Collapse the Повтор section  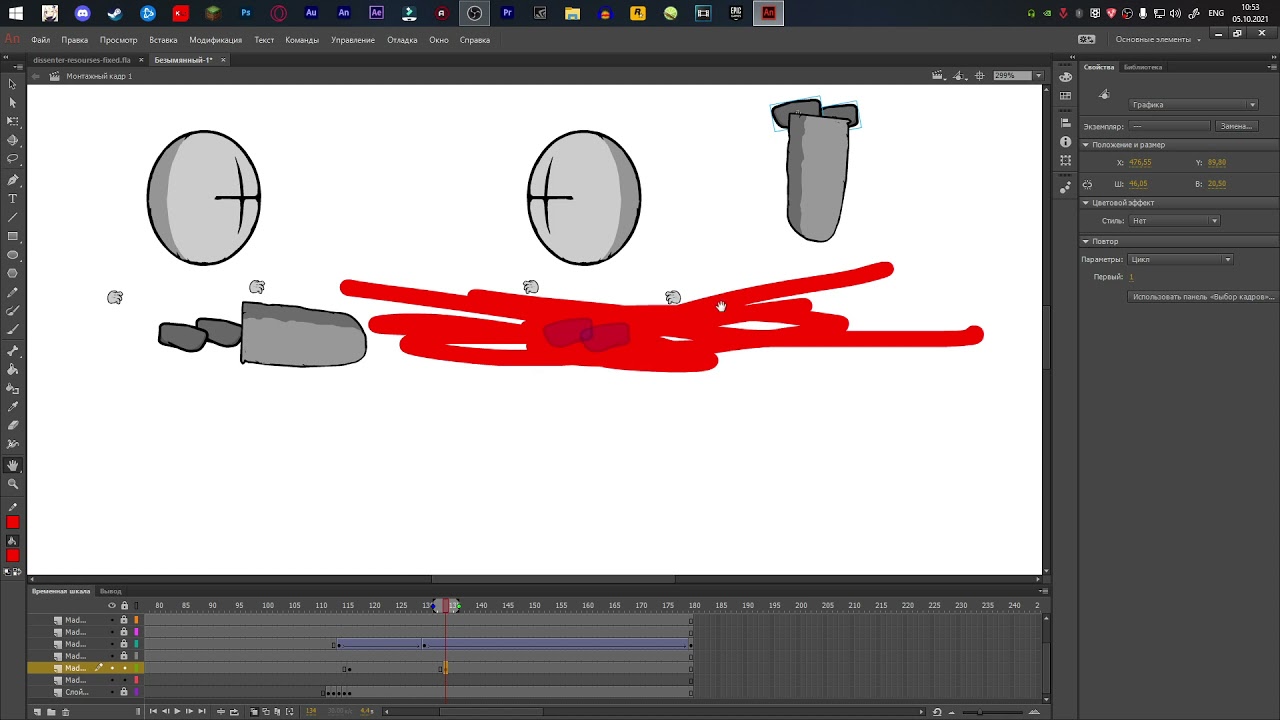tap(1086, 242)
